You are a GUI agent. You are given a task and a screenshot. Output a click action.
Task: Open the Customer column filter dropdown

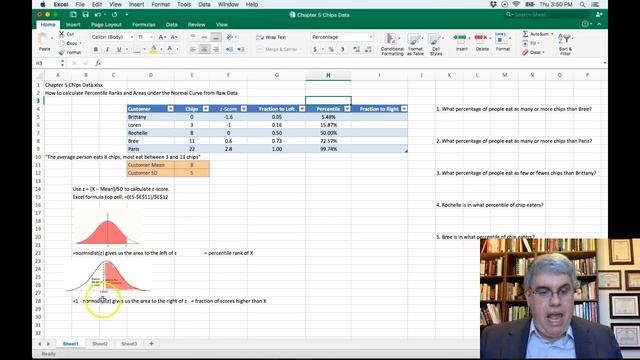tap(171, 109)
